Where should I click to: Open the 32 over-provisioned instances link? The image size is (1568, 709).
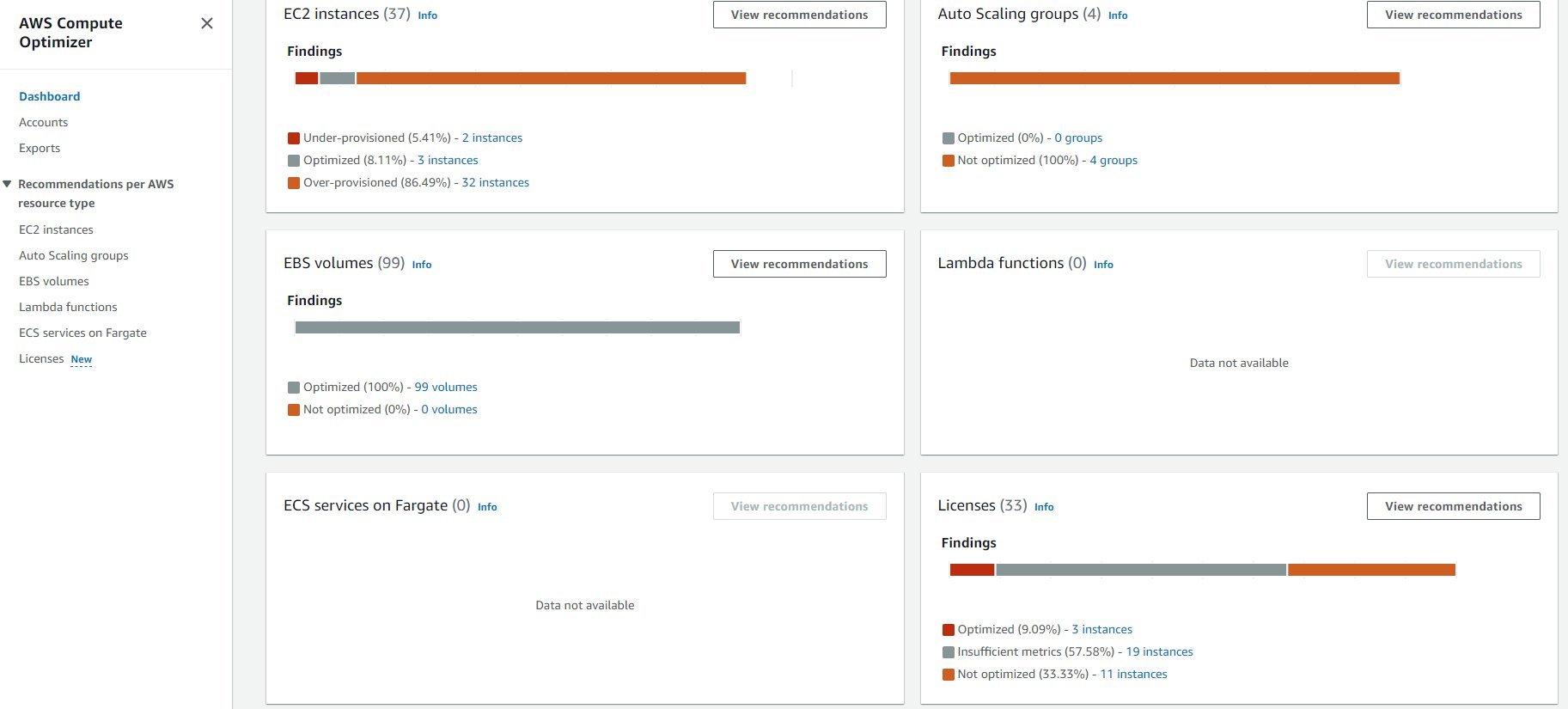click(496, 182)
